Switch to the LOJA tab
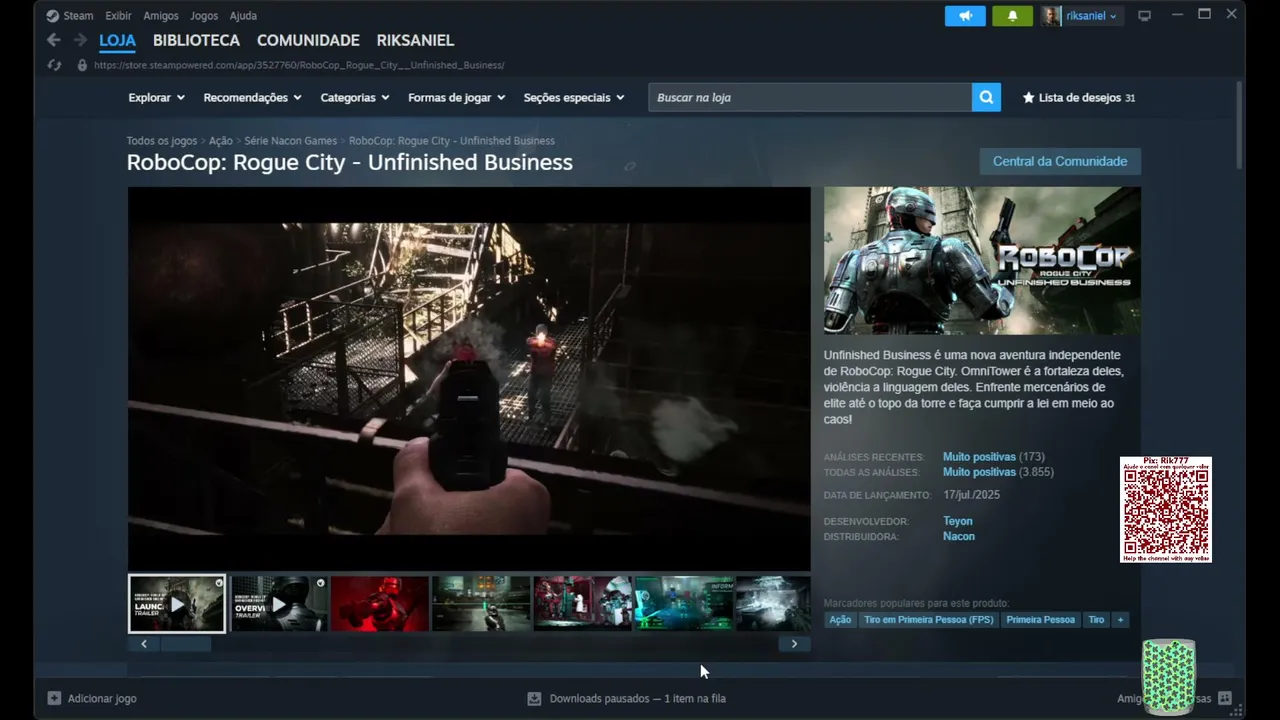 point(117,40)
